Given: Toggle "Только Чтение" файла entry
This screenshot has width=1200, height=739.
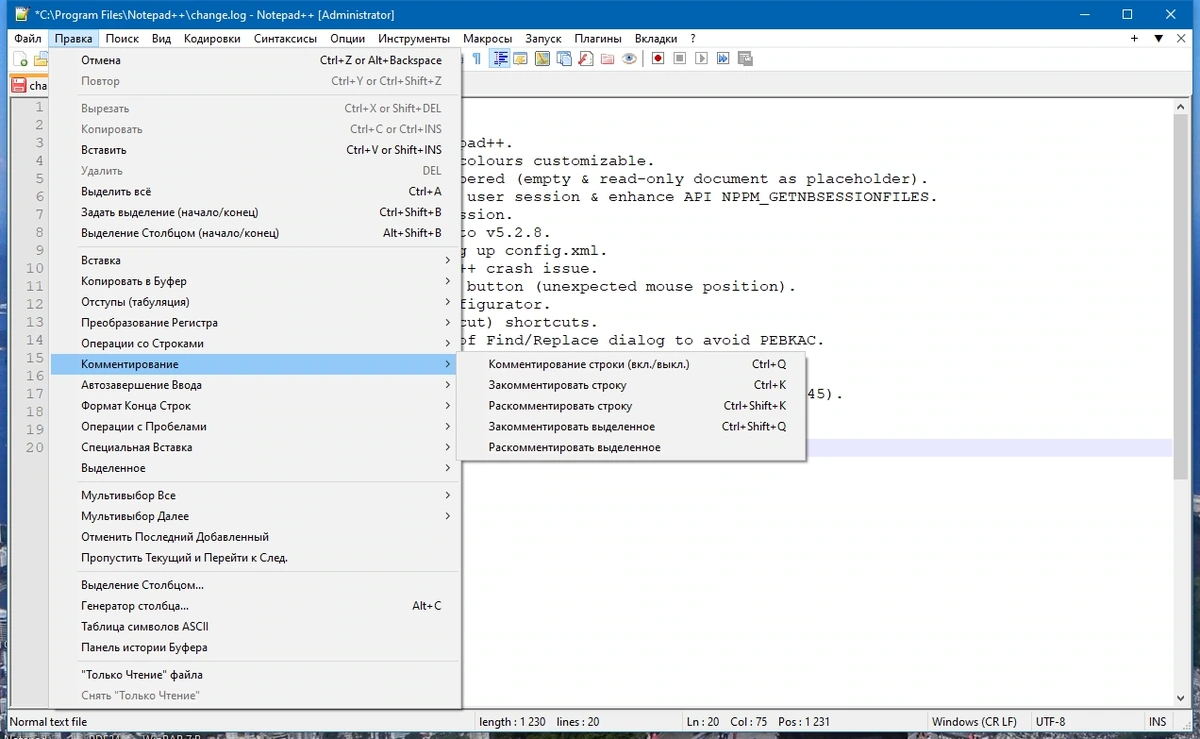Looking at the screenshot, I should (256, 675).
